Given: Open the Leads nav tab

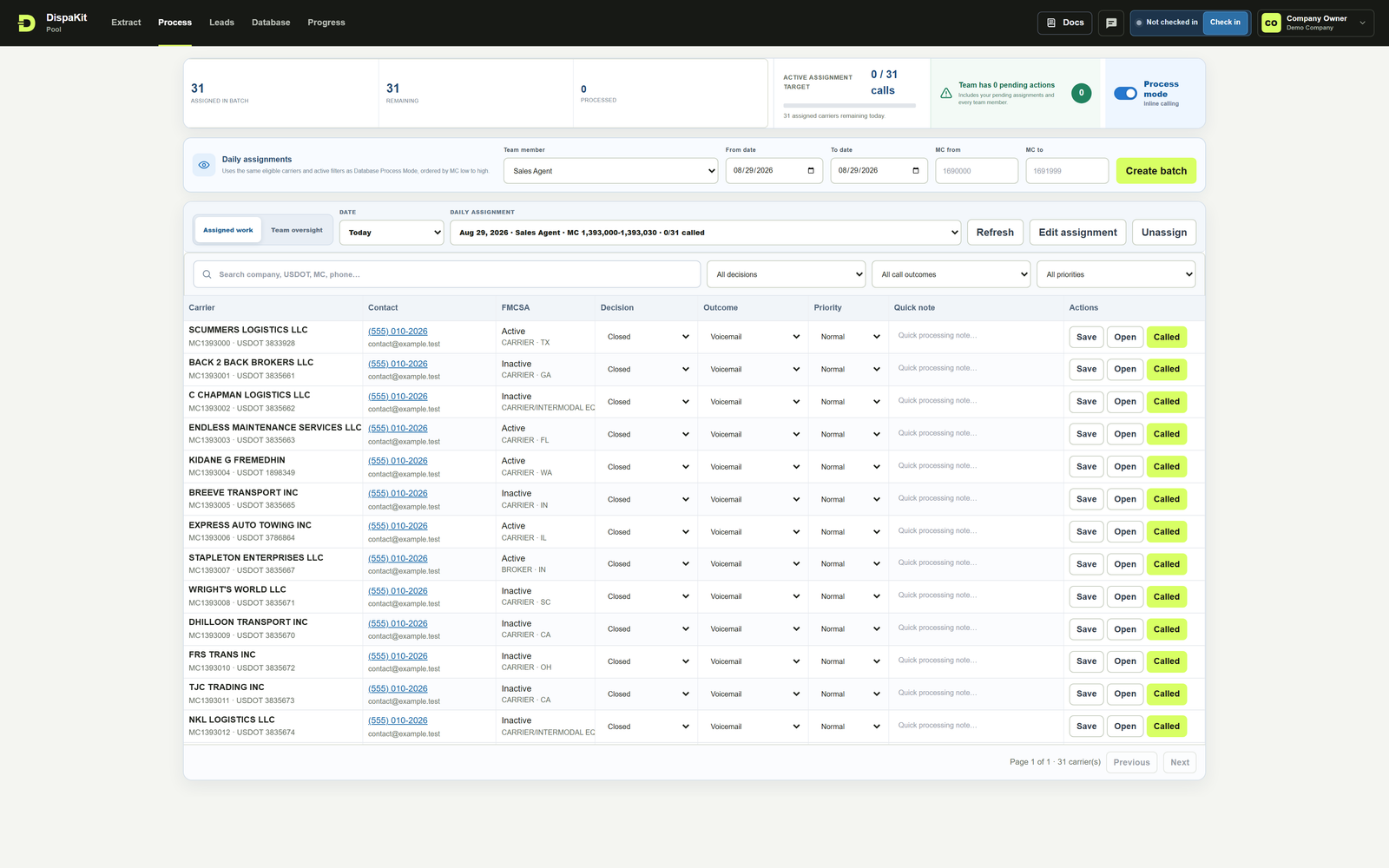Looking at the screenshot, I should pyautogui.click(x=221, y=23).
